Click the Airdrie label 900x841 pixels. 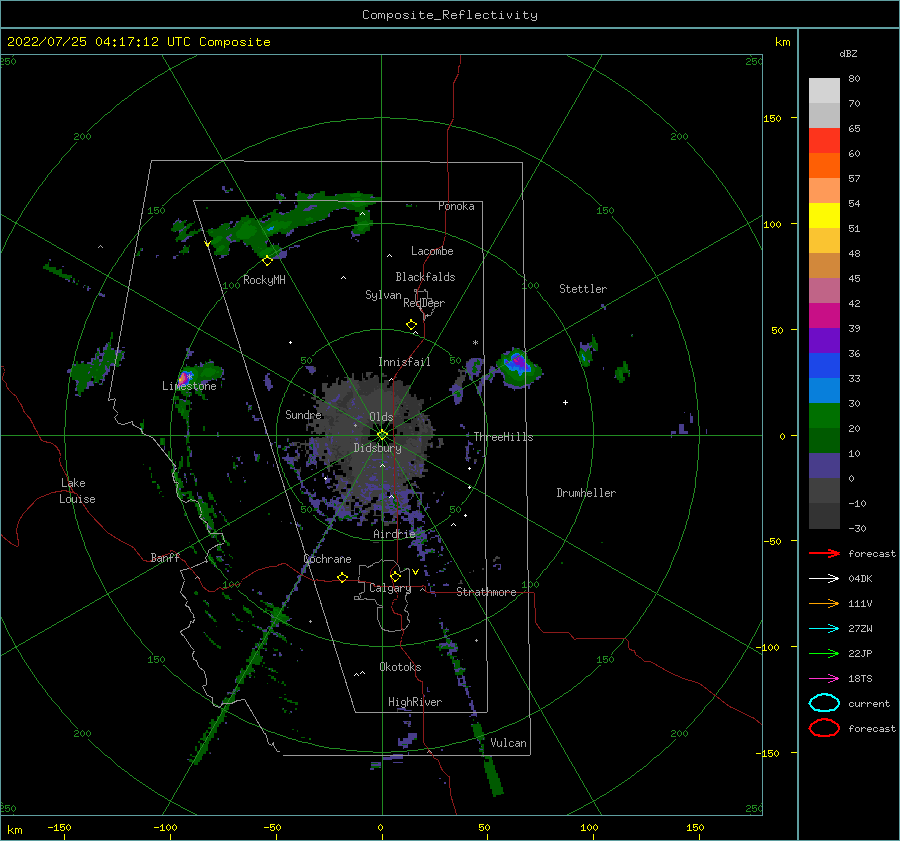[394, 534]
